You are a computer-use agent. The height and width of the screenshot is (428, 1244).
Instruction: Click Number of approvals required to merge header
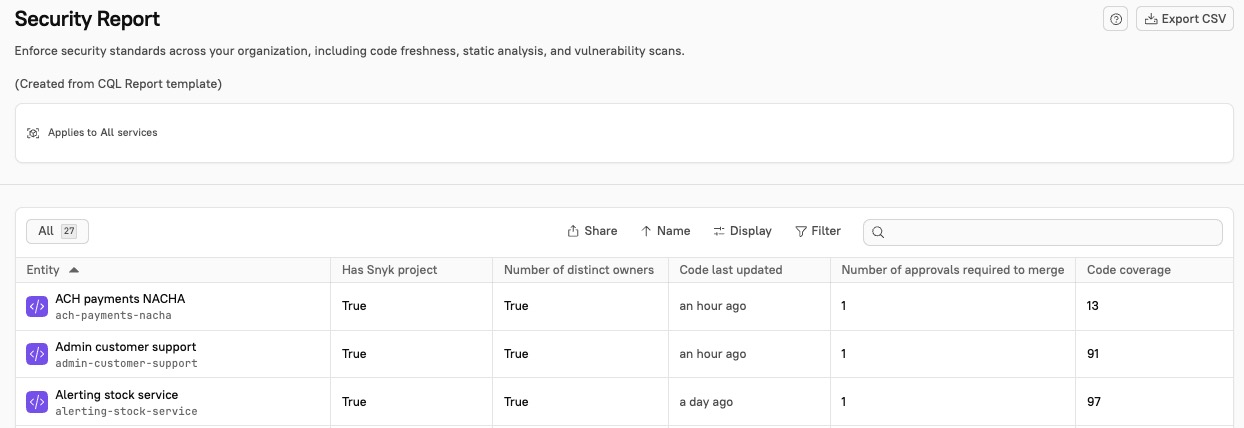point(953,270)
